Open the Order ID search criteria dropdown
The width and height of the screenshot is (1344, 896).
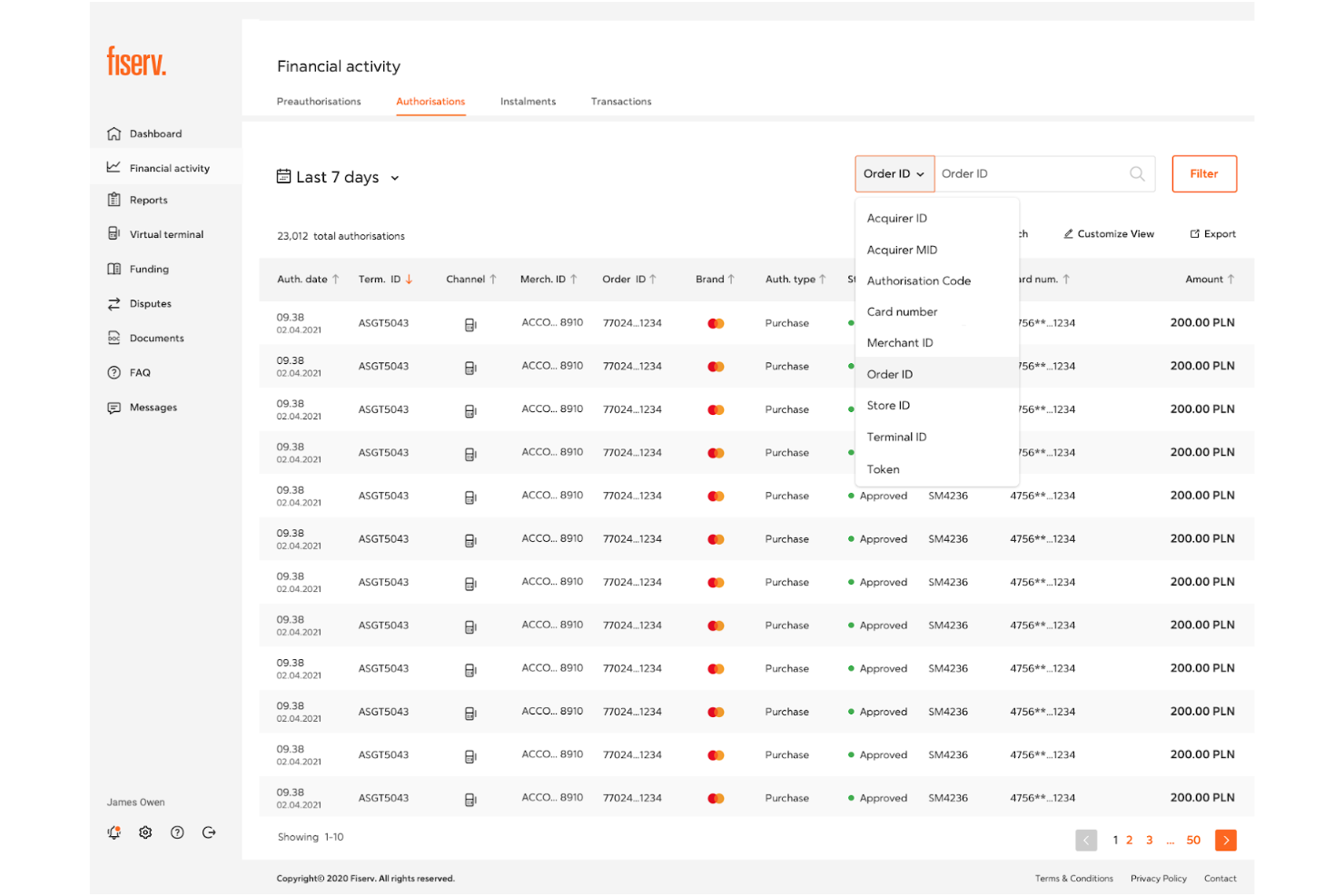pyautogui.click(x=894, y=173)
